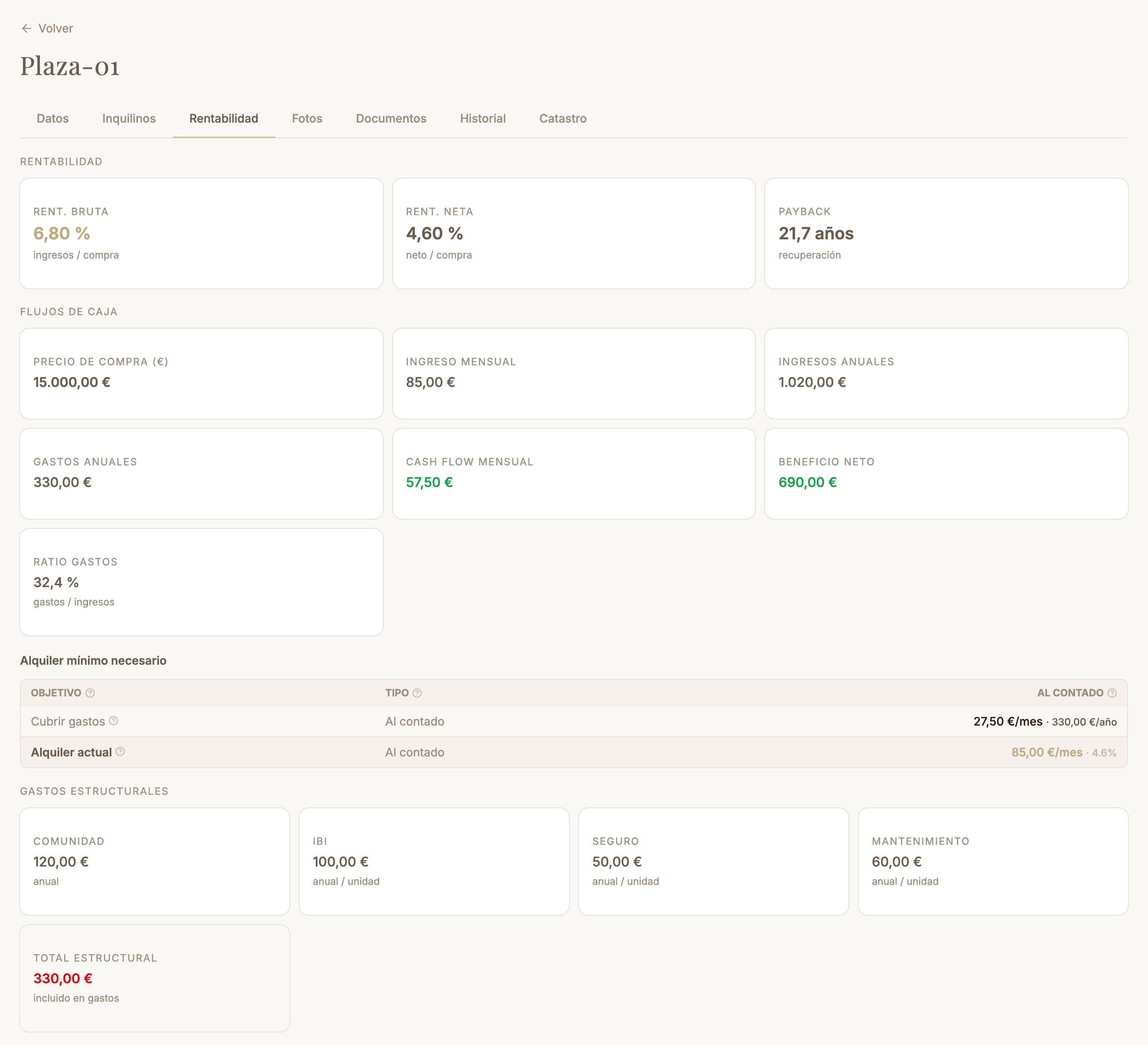Go to the Fotos tab

coord(307,118)
